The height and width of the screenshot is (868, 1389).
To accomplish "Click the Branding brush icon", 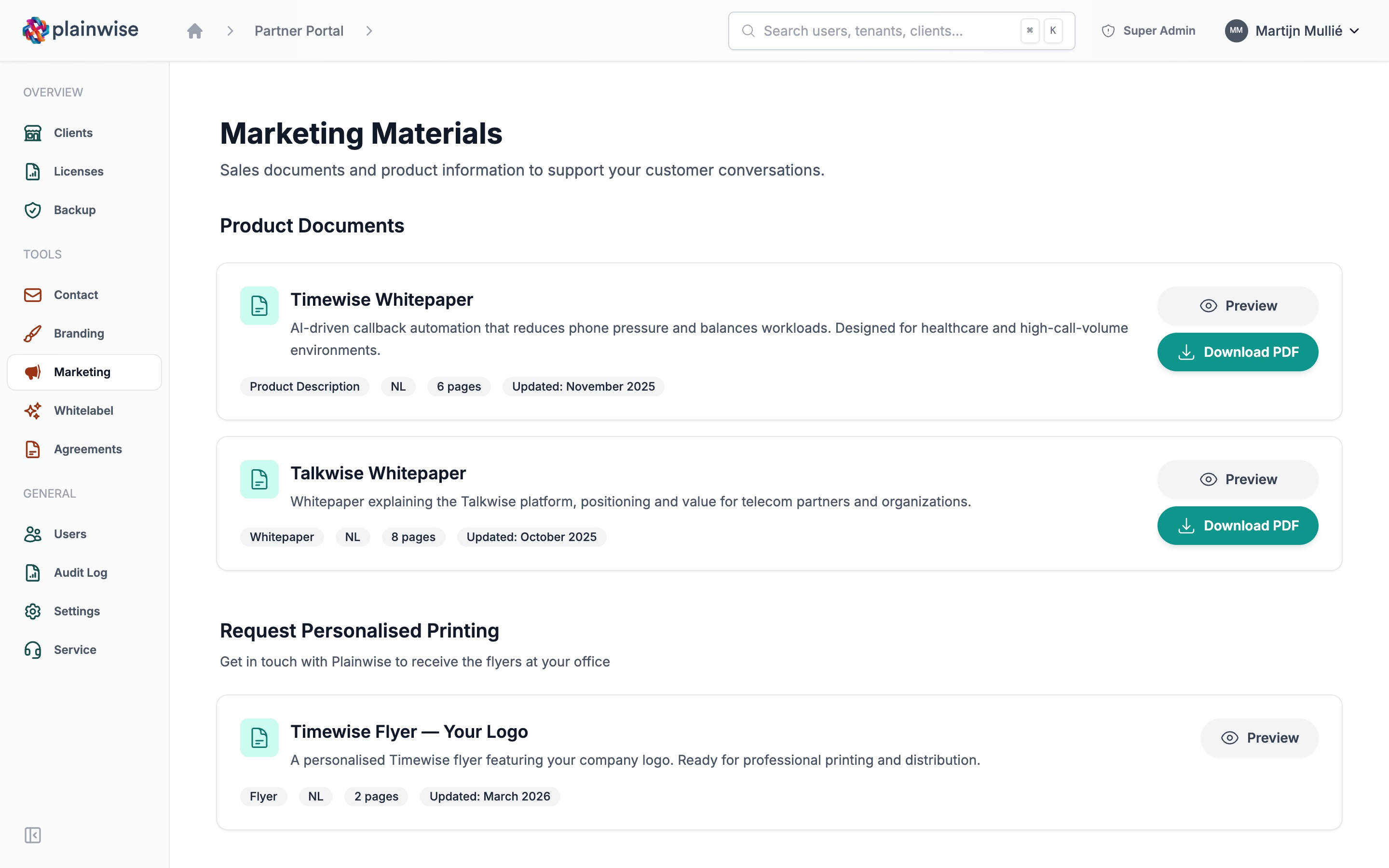I will 33,333.
